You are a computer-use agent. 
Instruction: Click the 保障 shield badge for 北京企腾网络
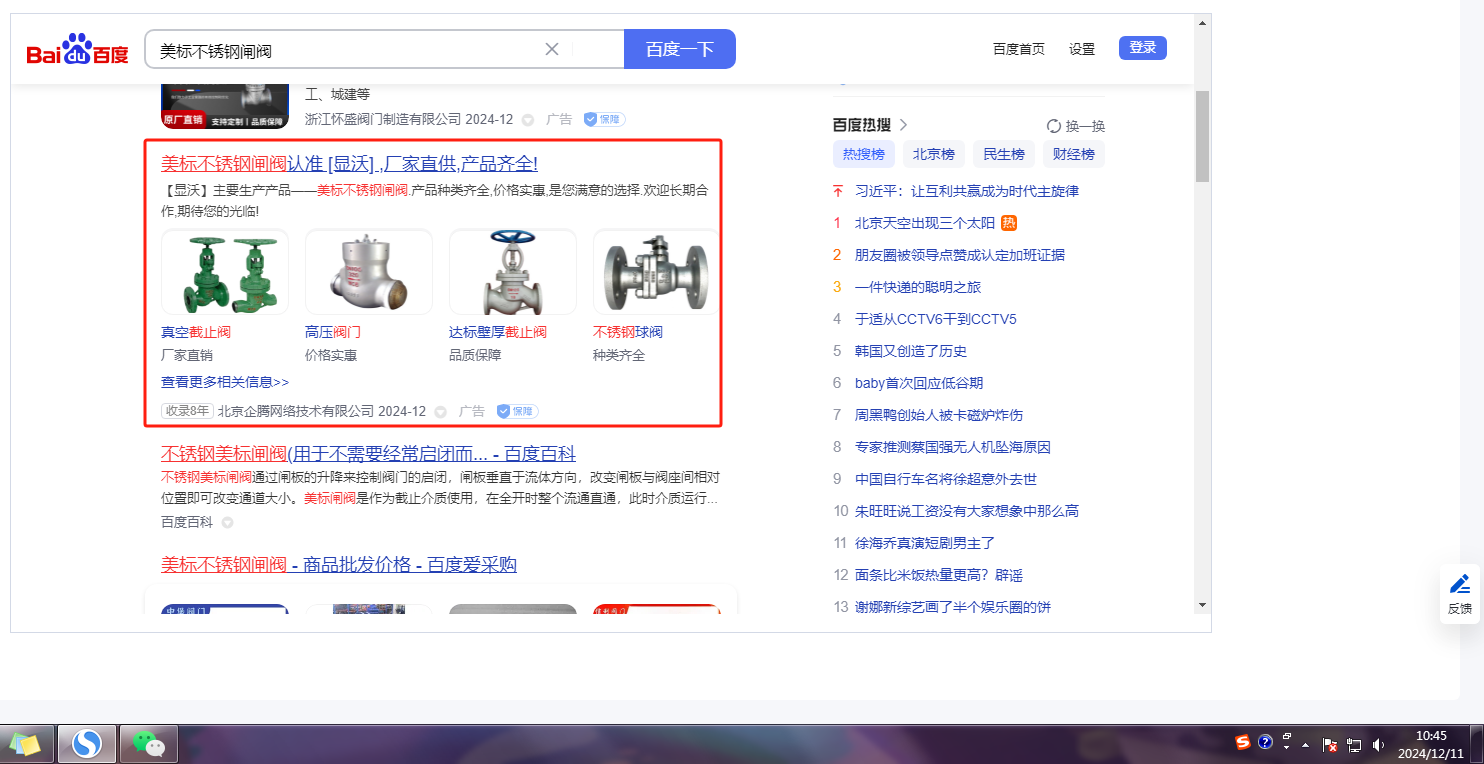point(517,411)
